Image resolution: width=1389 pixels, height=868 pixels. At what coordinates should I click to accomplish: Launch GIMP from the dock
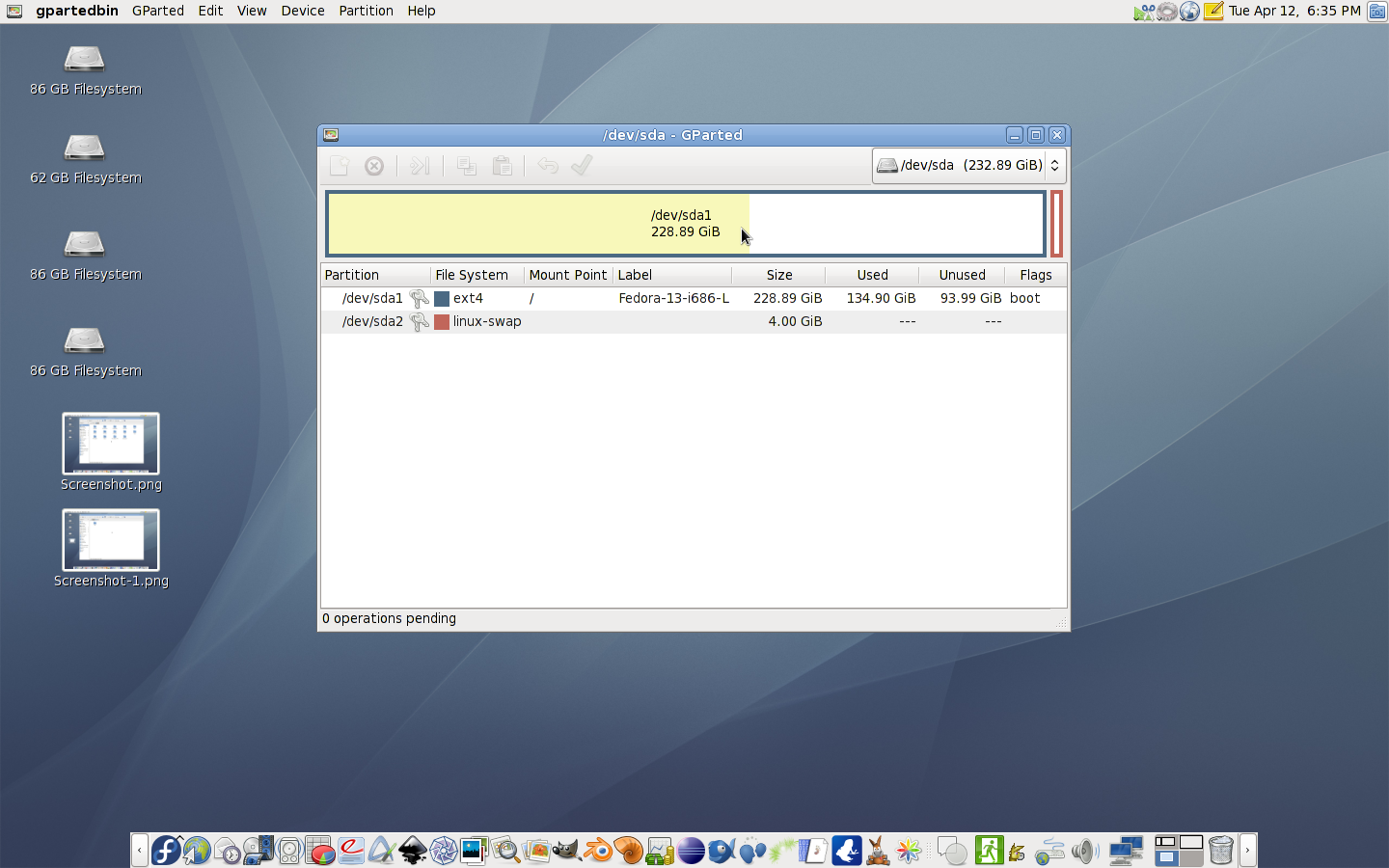(x=567, y=850)
